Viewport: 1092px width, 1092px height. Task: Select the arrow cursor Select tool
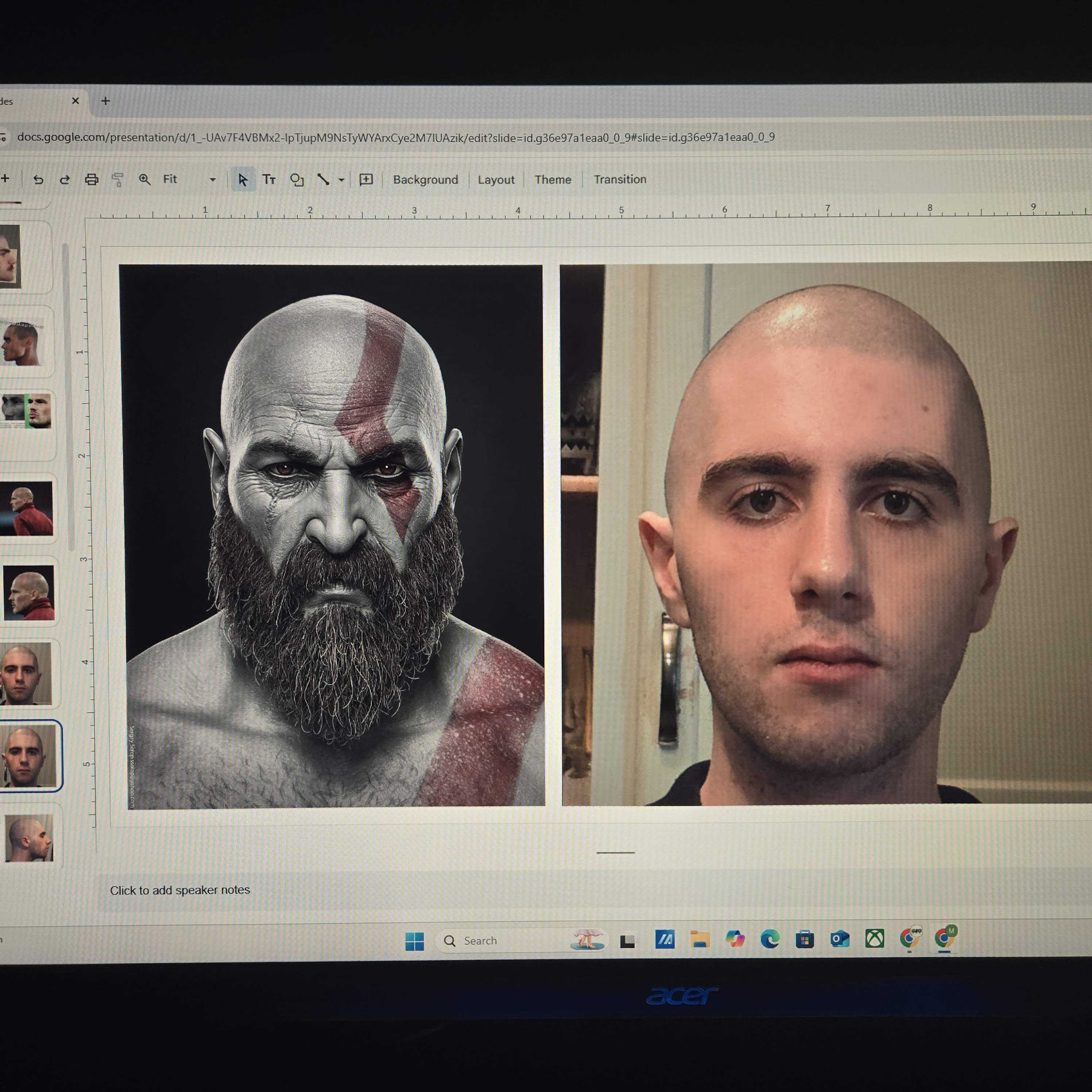point(243,180)
